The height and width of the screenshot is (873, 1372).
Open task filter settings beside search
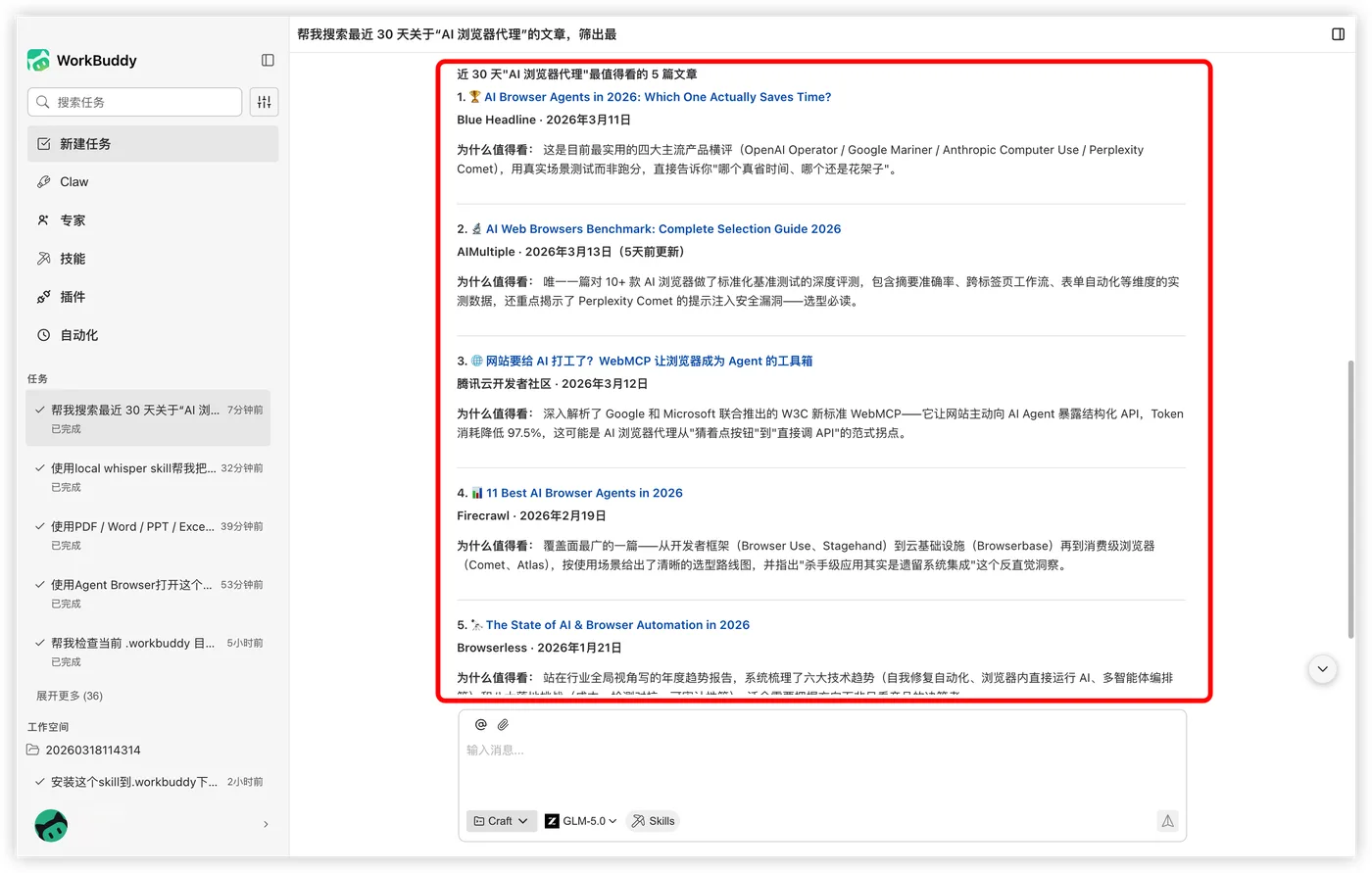(x=264, y=102)
